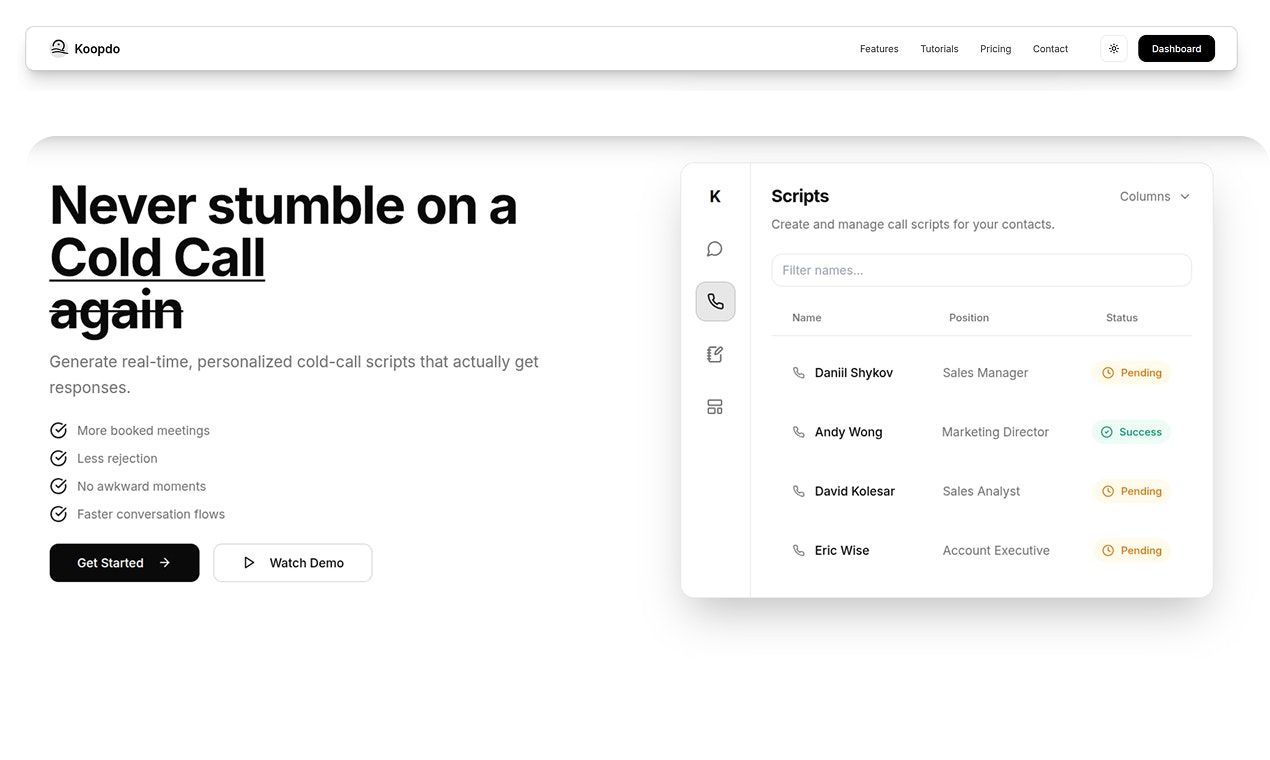This screenshot has width=1270, height=760.
Task: Open the dashboard layout icon in the sidebar
Action: click(714, 406)
